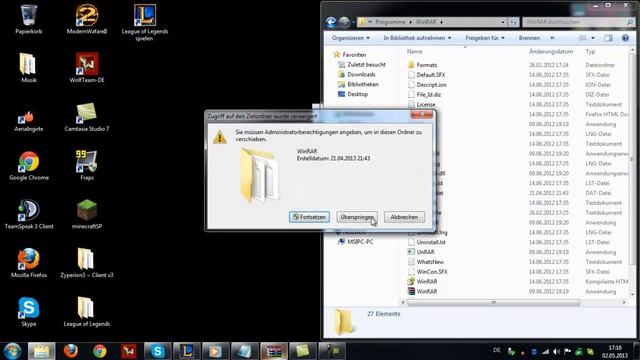Open Windows Explorer from the taskbar
640x360 pixels.
tap(41, 351)
